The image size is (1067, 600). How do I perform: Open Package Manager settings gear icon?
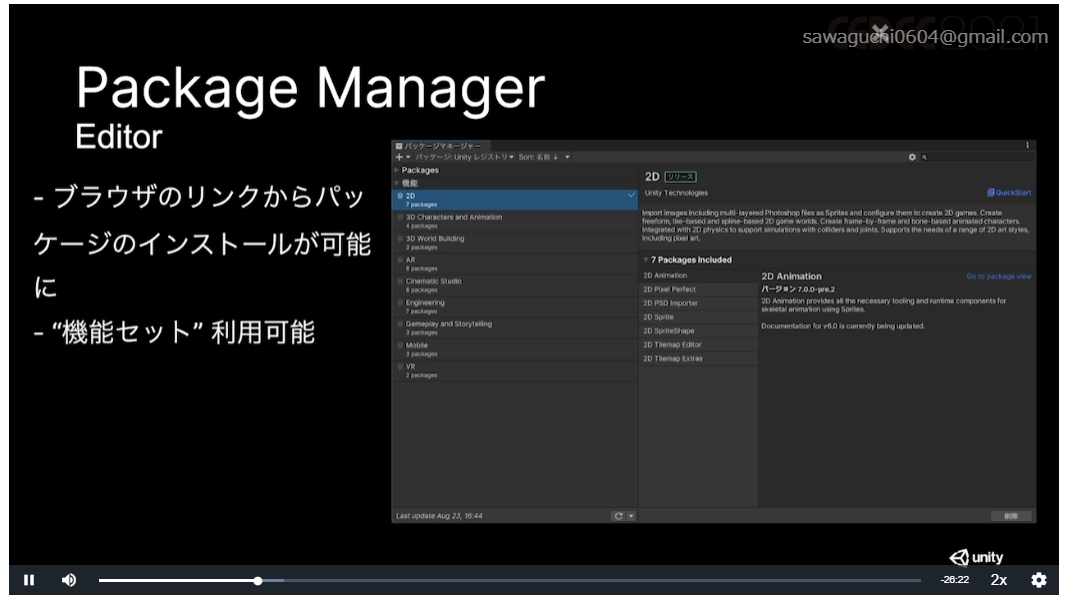point(912,157)
